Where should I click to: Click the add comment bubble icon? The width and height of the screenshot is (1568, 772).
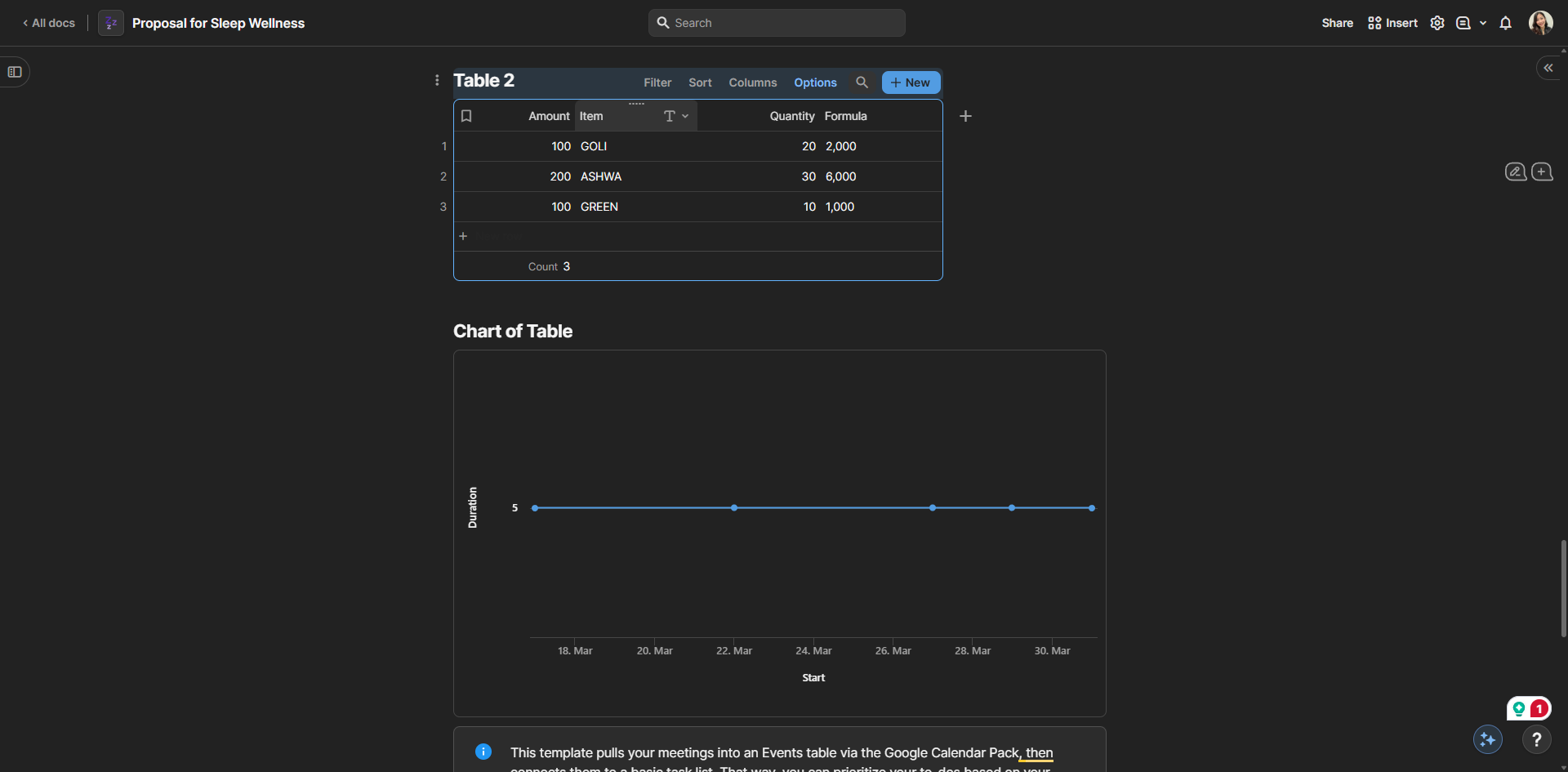point(1542,172)
